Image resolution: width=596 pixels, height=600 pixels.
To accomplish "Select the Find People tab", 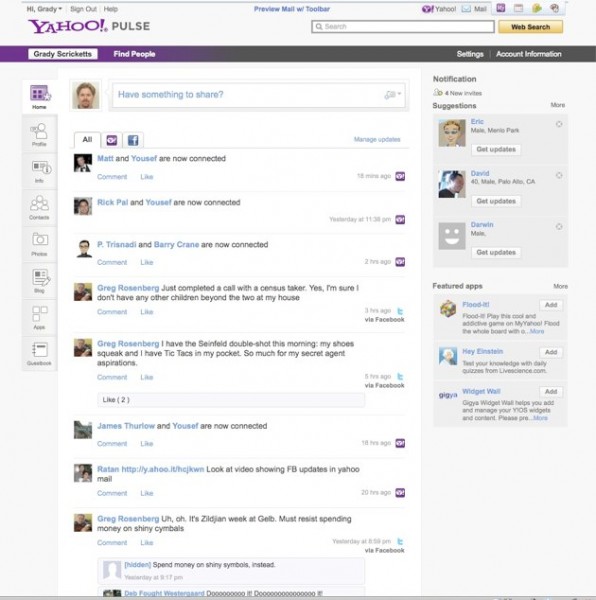I will [x=134, y=54].
